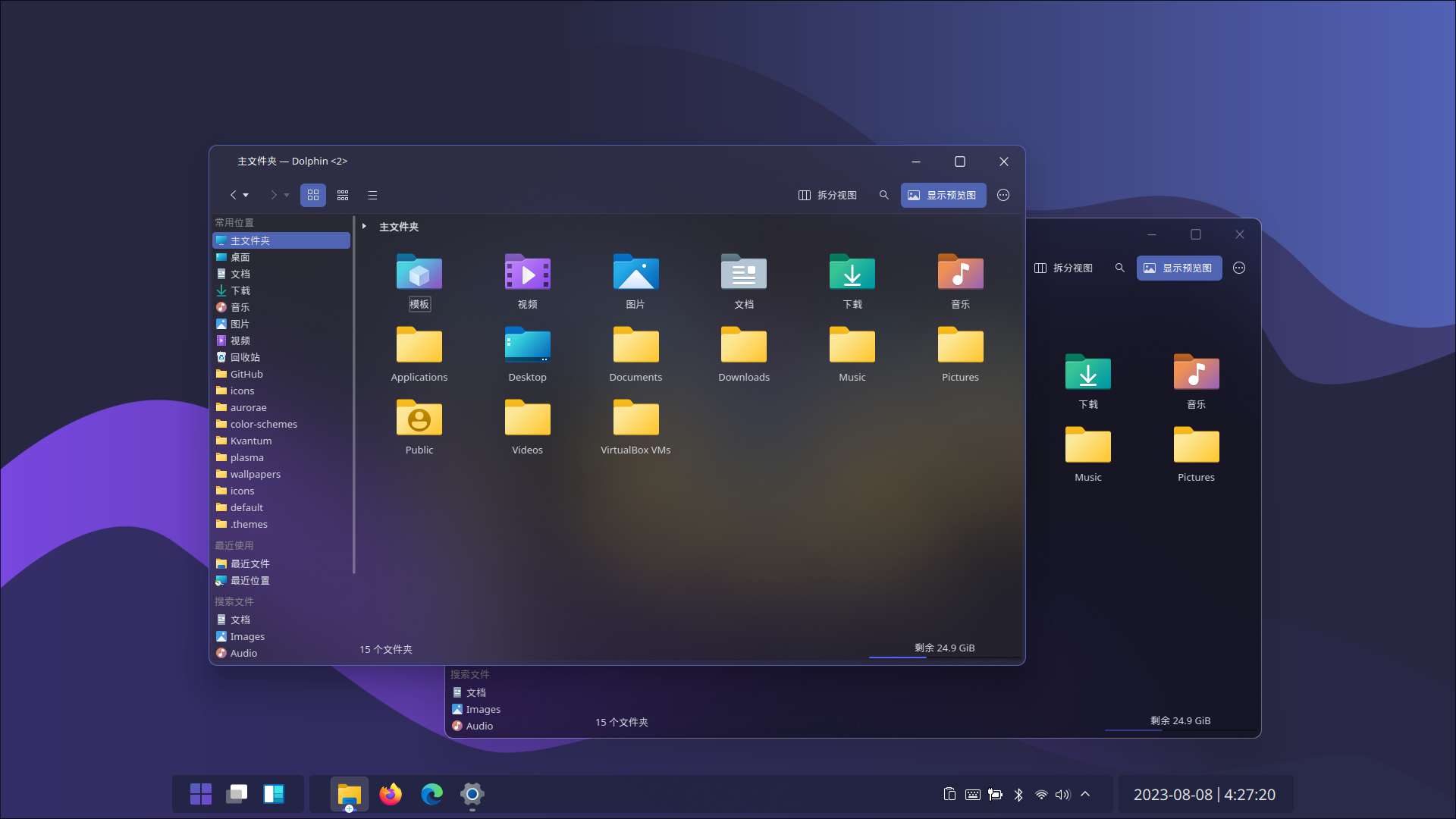The image size is (1456, 819).
Task: Select the Applications folder
Action: coord(419,354)
